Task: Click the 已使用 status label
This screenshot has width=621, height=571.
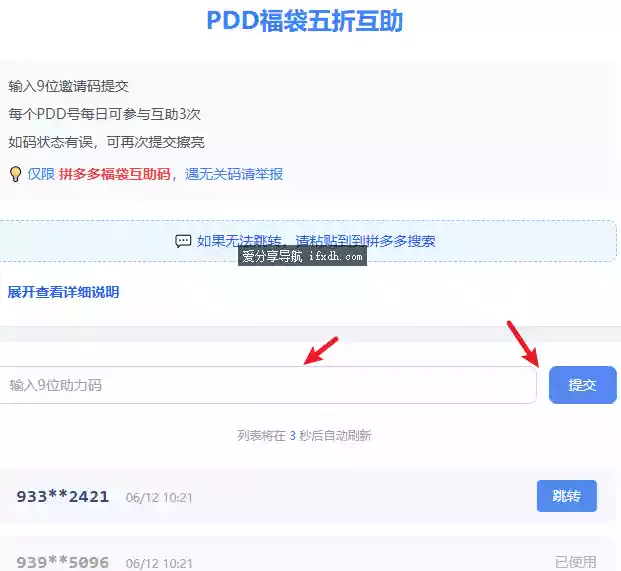Action: pos(575,562)
